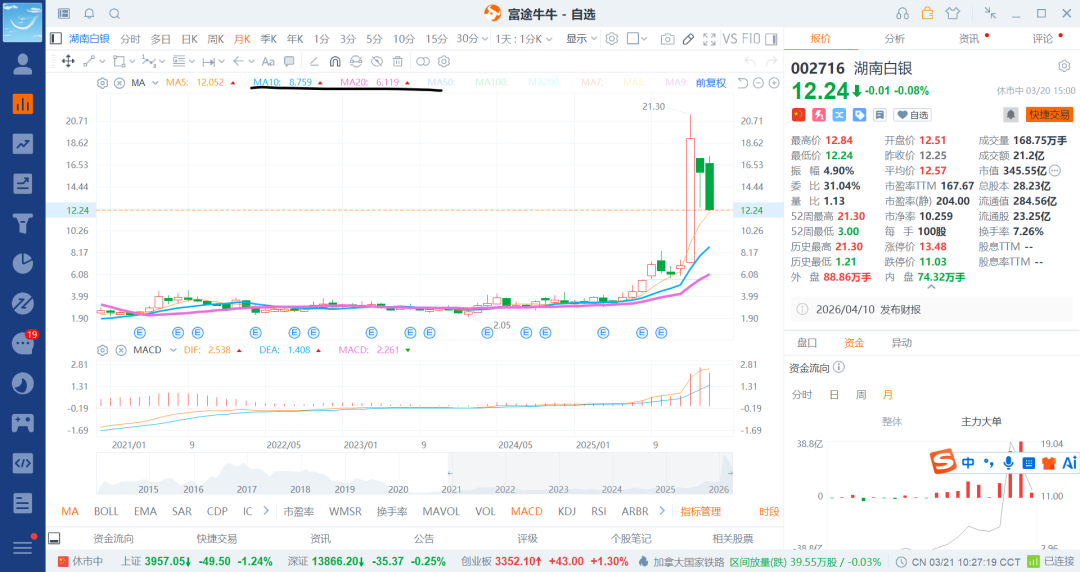Open chart settings gear in top toolbar
This screenshot has width=1080, height=572.
612,39
